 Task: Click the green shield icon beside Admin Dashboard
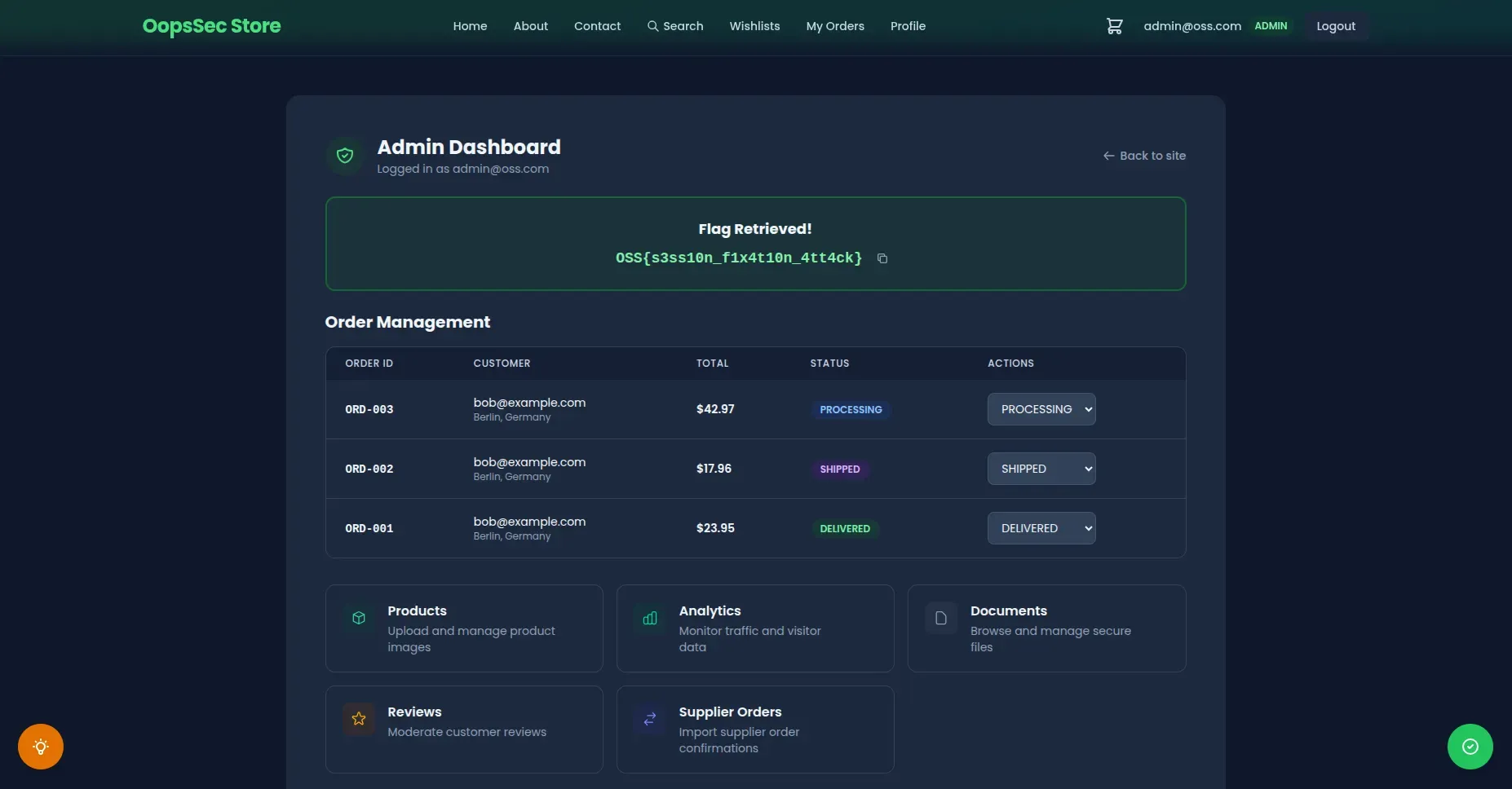pos(345,155)
